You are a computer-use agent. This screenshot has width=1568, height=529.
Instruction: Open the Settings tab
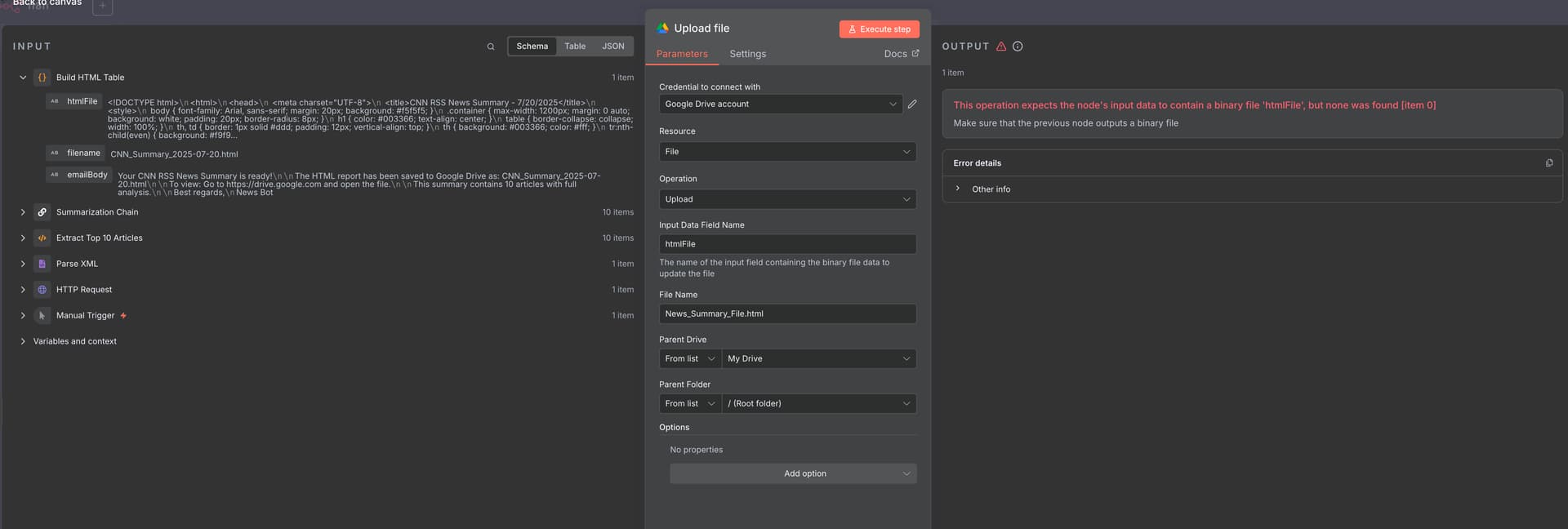(747, 54)
